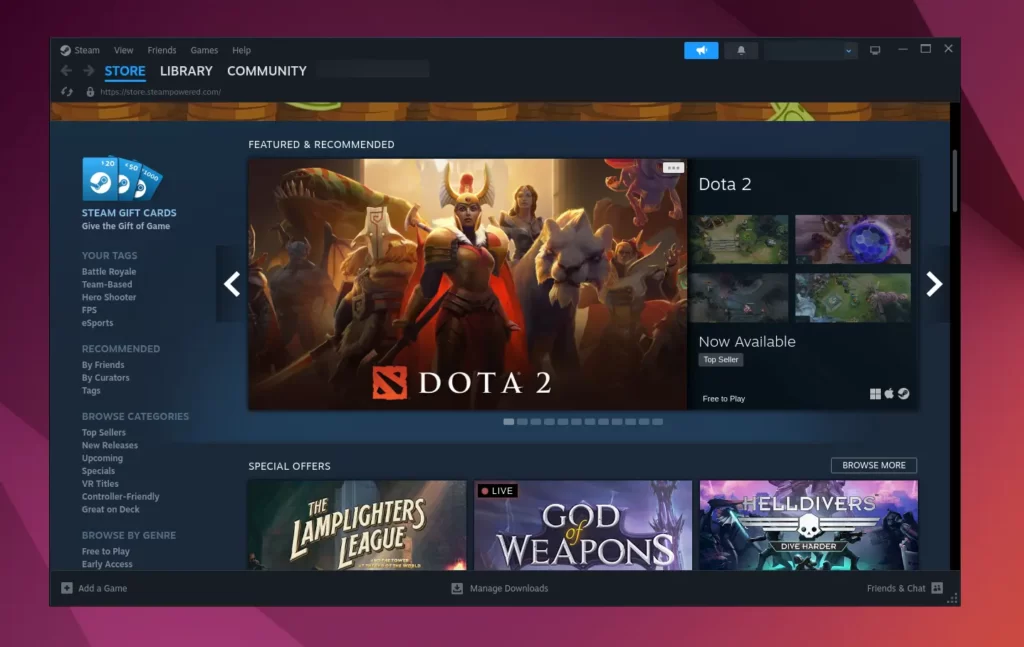The image size is (1024, 647).
Task: Open the Games menu
Action: (x=204, y=50)
